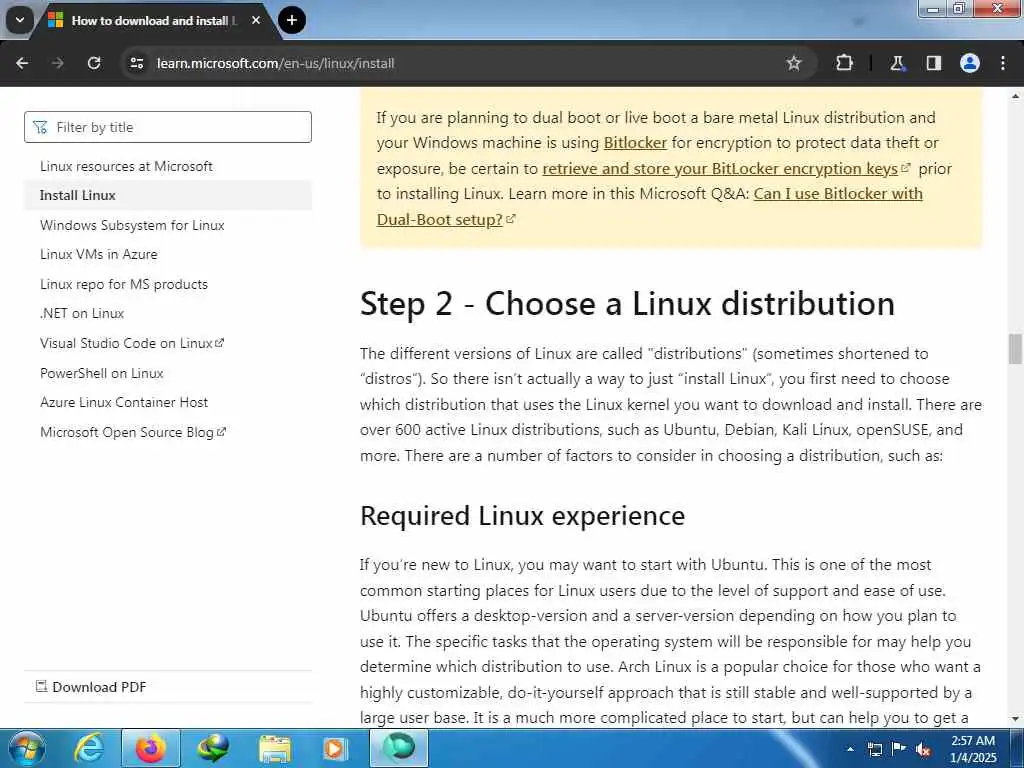1024x768 pixels.
Task: Open Chrome three-dot menu
Action: (1002, 63)
